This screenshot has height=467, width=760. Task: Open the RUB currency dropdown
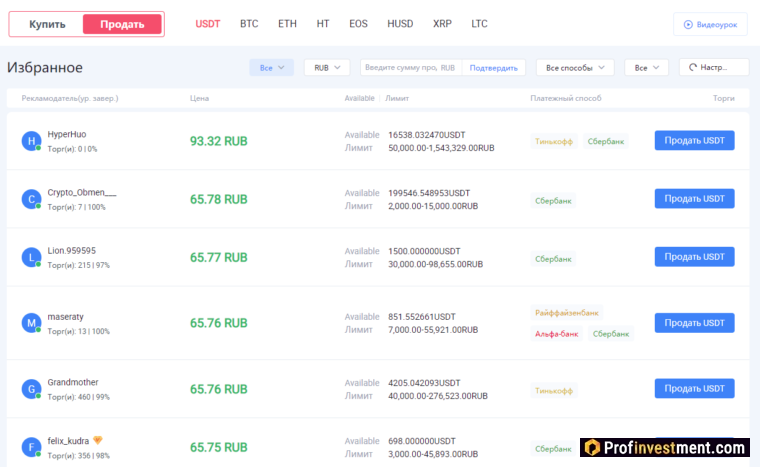(x=327, y=67)
